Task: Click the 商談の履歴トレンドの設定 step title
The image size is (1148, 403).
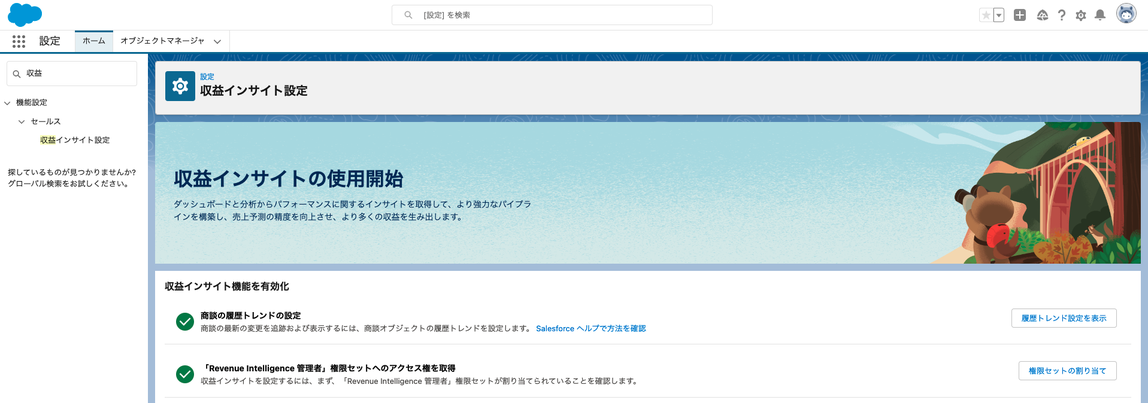Action: 251,315
